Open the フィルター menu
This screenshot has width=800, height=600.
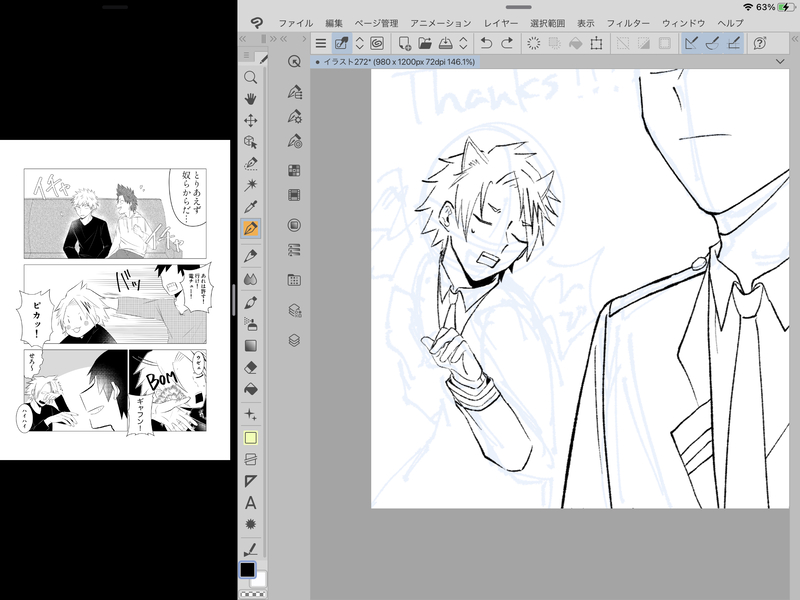coord(628,23)
